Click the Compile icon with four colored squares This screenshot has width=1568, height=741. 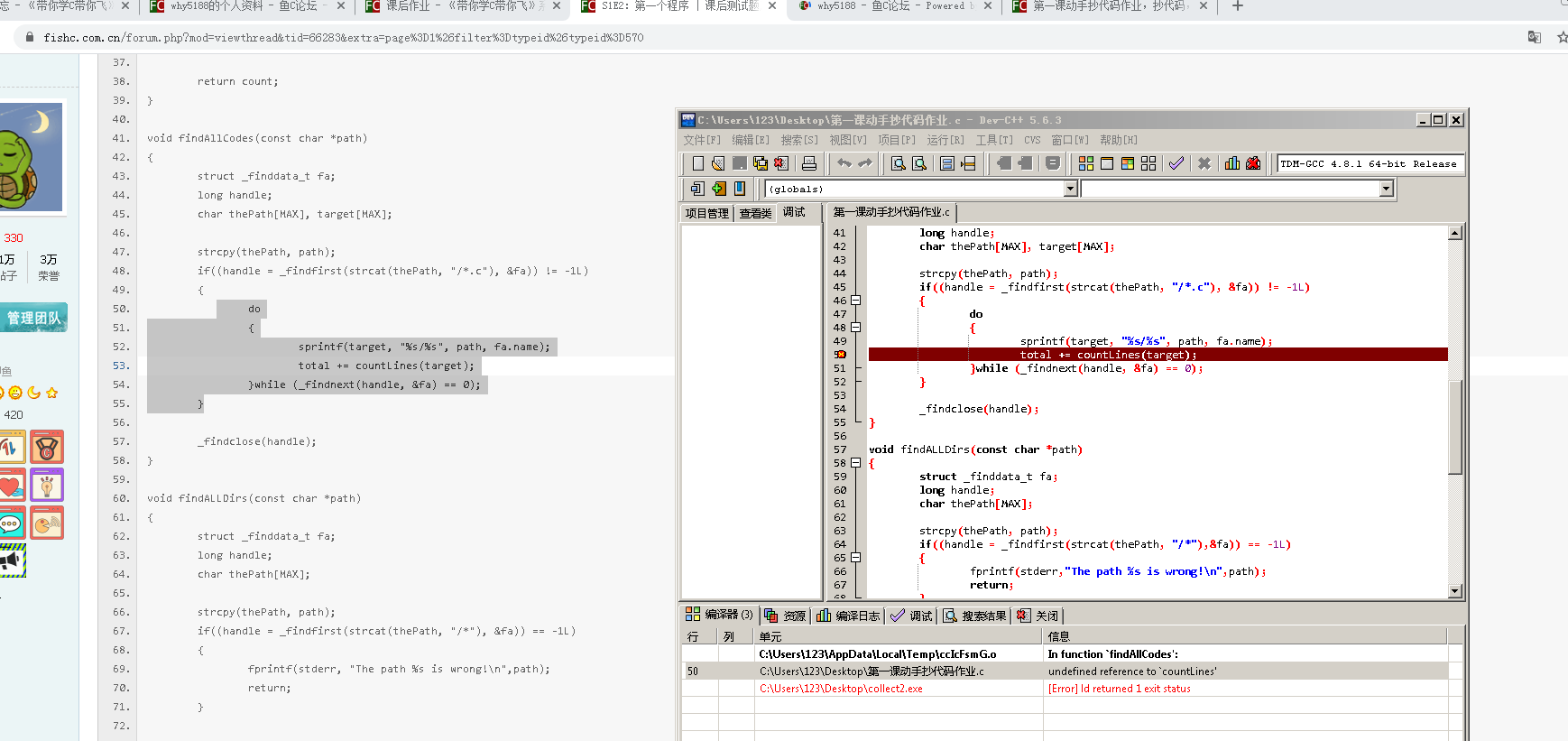pos(1086,163)
